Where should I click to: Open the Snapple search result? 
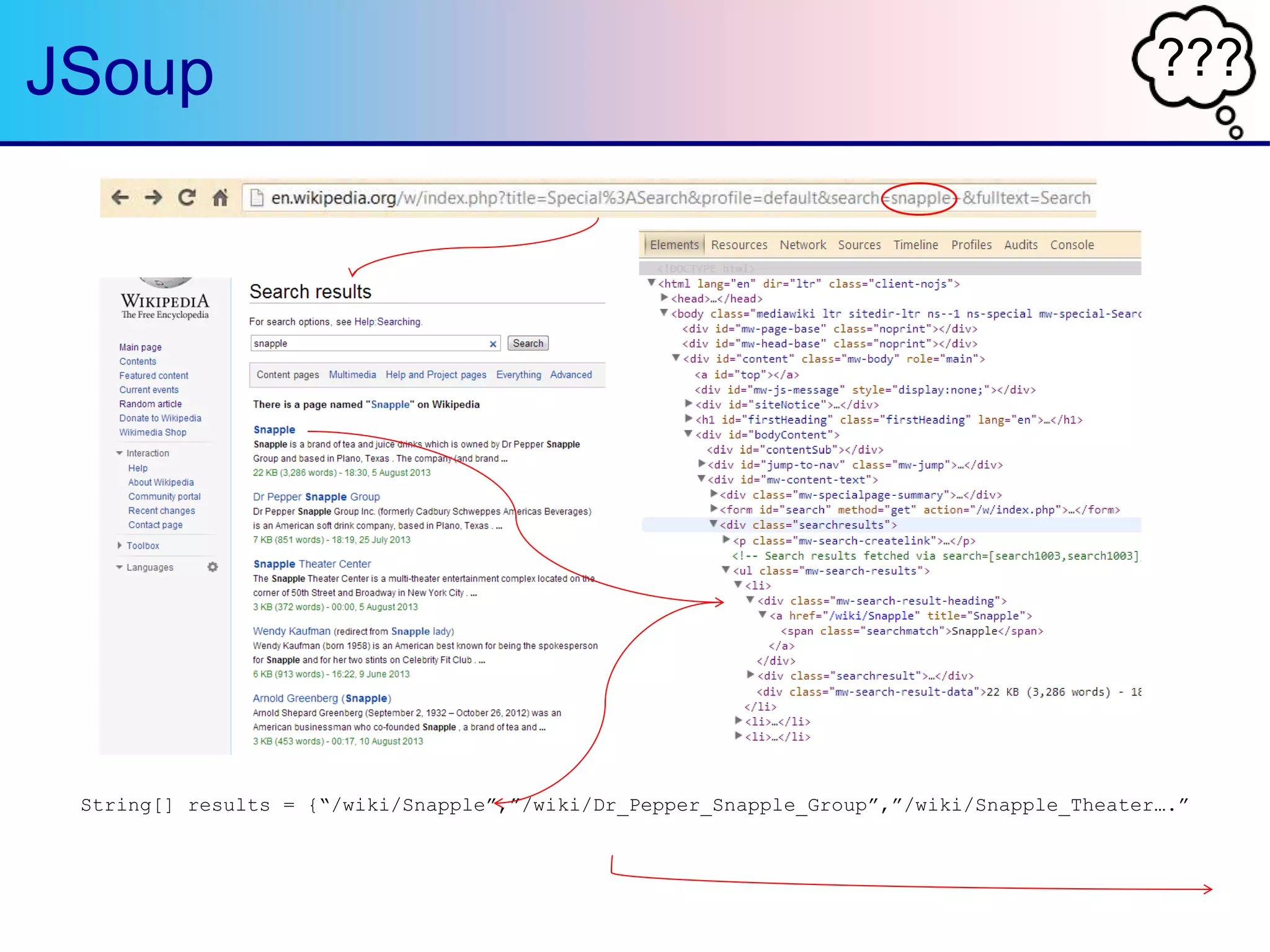pos(274,430)
